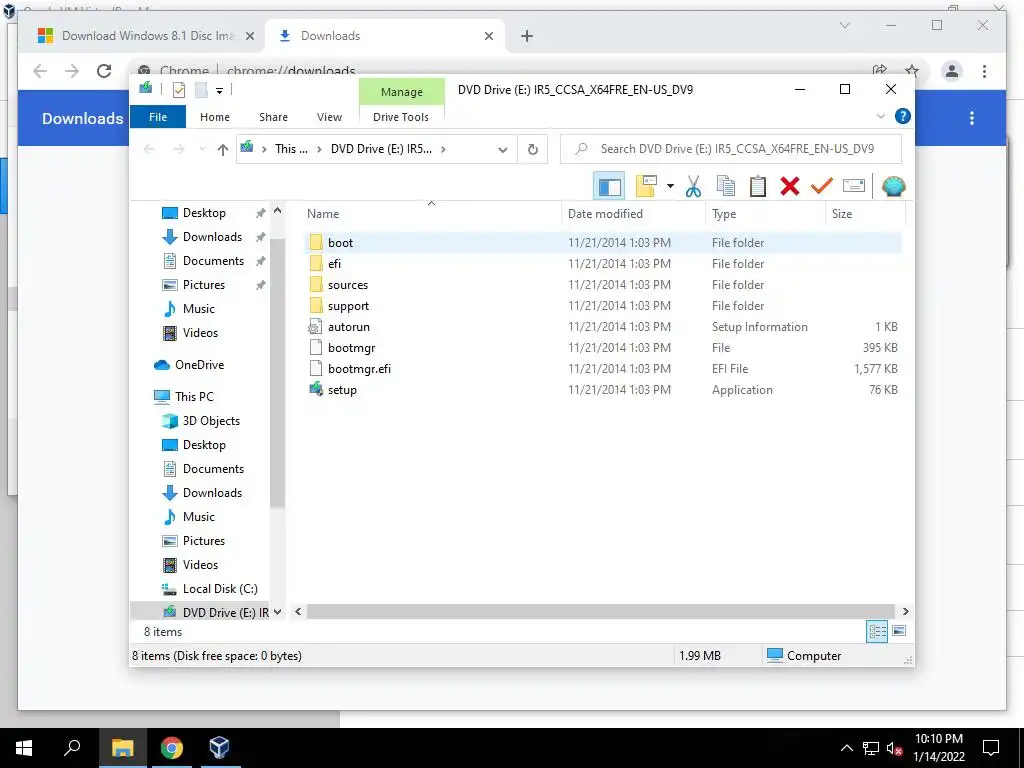The height and width of the screenshot is (768, 1024).
Task: Switch to the Share ribbon tab
Action: (273, 117)
